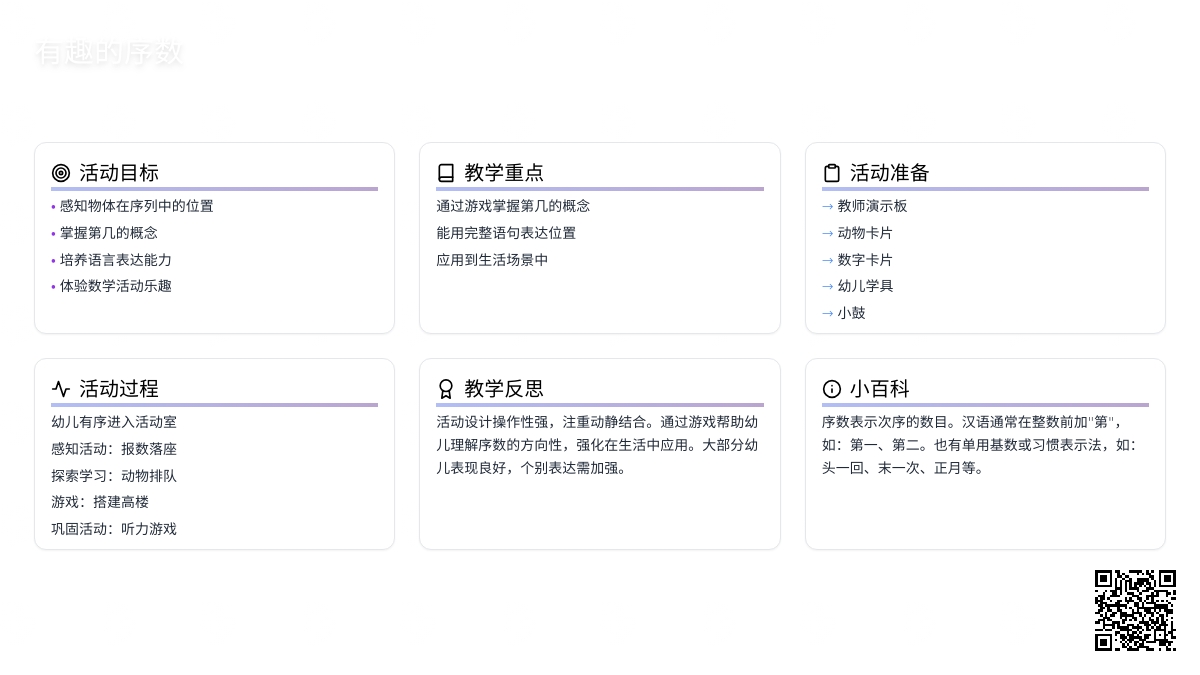Click the award ribbon icon beside 教学反思
This screenshot has height=675, width=1200.
[x=446, y=389]
